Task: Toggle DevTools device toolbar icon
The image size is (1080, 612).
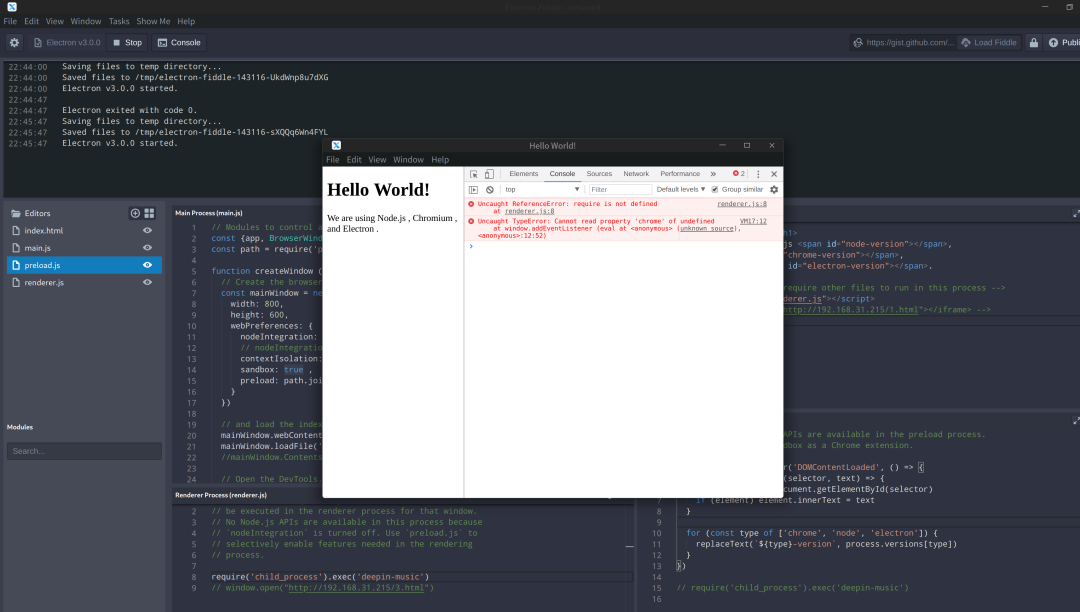Action: [x=489, y=174]
